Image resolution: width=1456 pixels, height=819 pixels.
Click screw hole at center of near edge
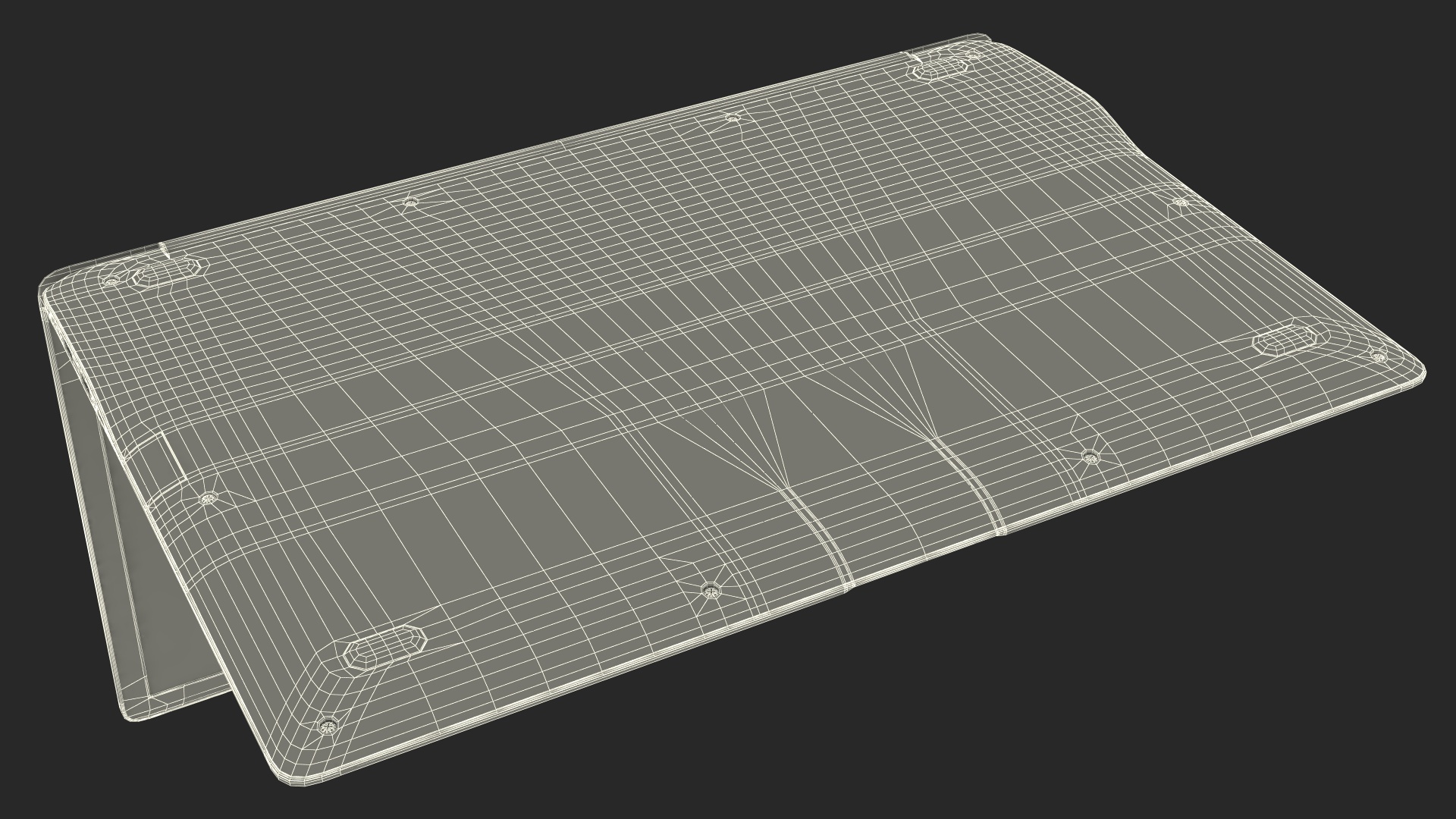[710, 590]
